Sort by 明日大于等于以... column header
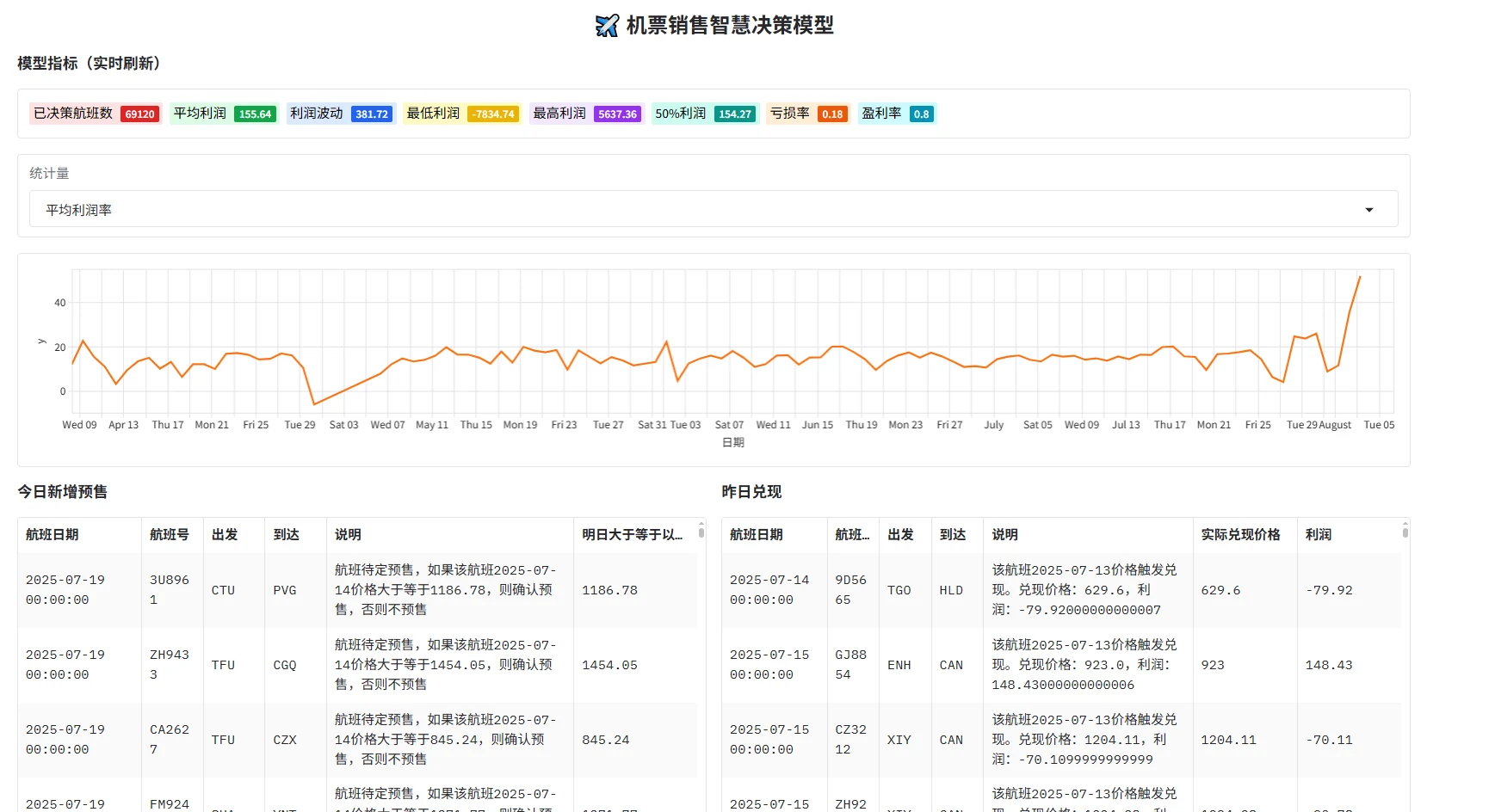 click(635, 534)
